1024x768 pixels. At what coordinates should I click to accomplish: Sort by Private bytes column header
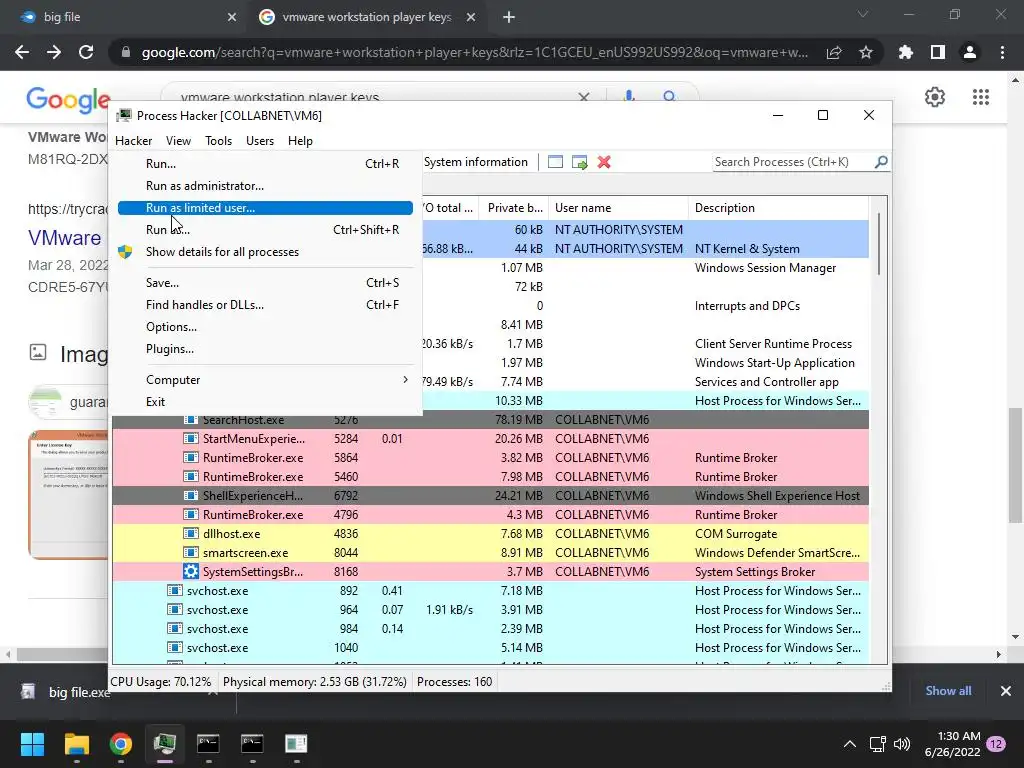(514, 208)
